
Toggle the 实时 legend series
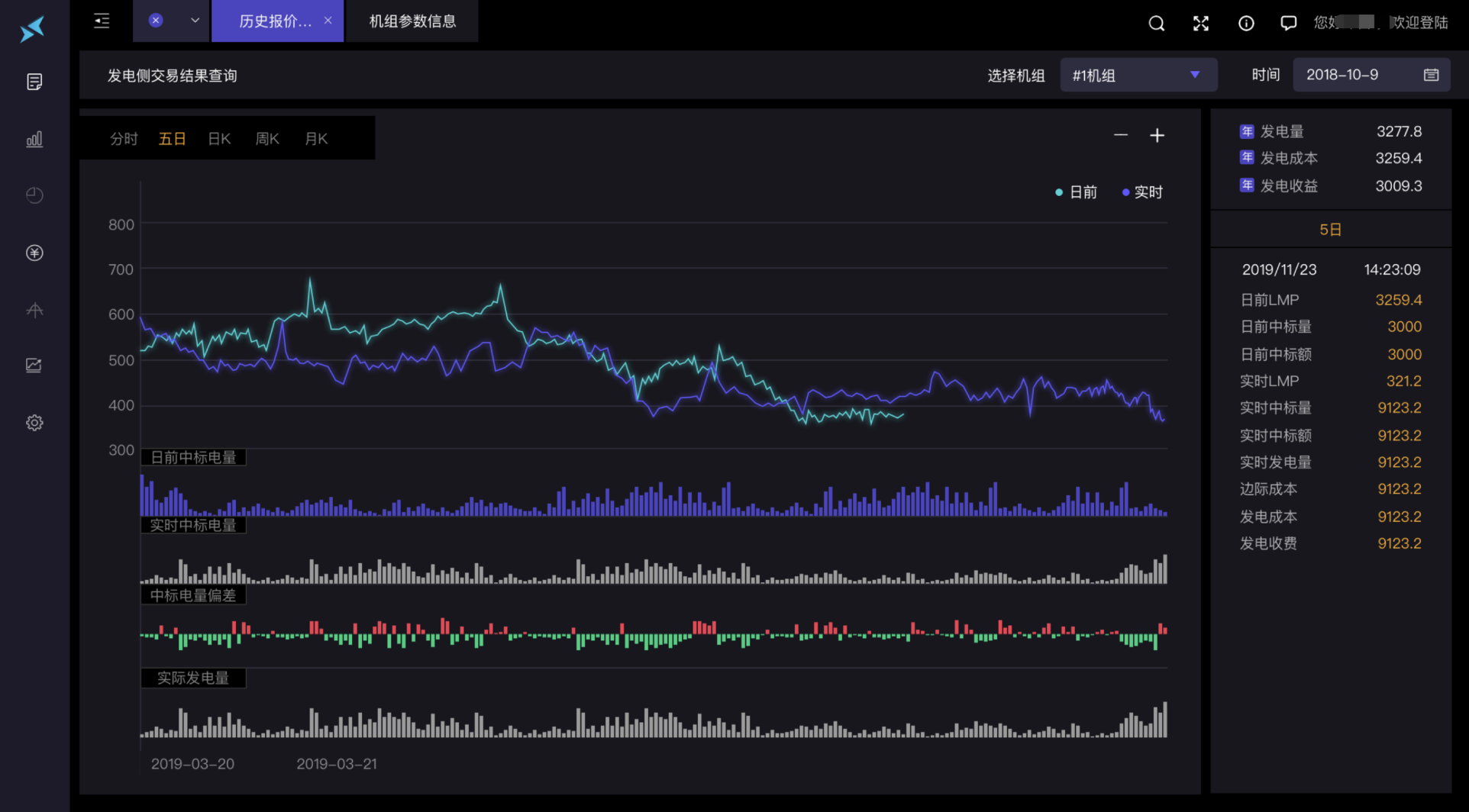point(1142,192)
